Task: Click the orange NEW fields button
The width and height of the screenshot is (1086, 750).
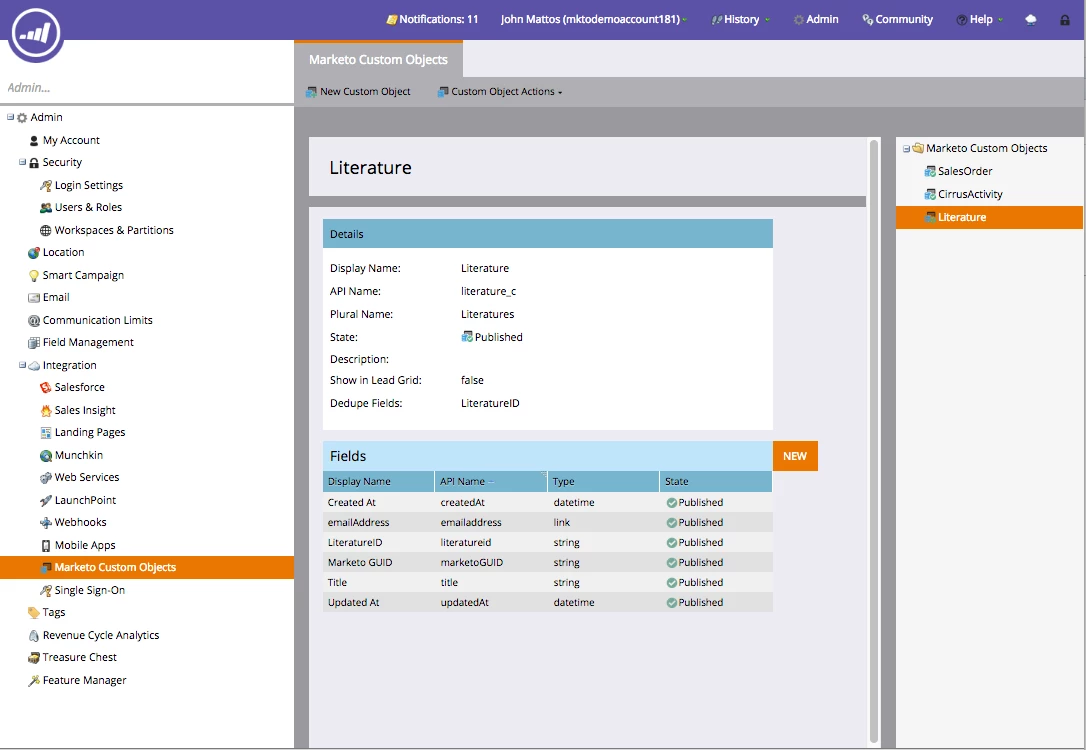Action: (795, 456)
